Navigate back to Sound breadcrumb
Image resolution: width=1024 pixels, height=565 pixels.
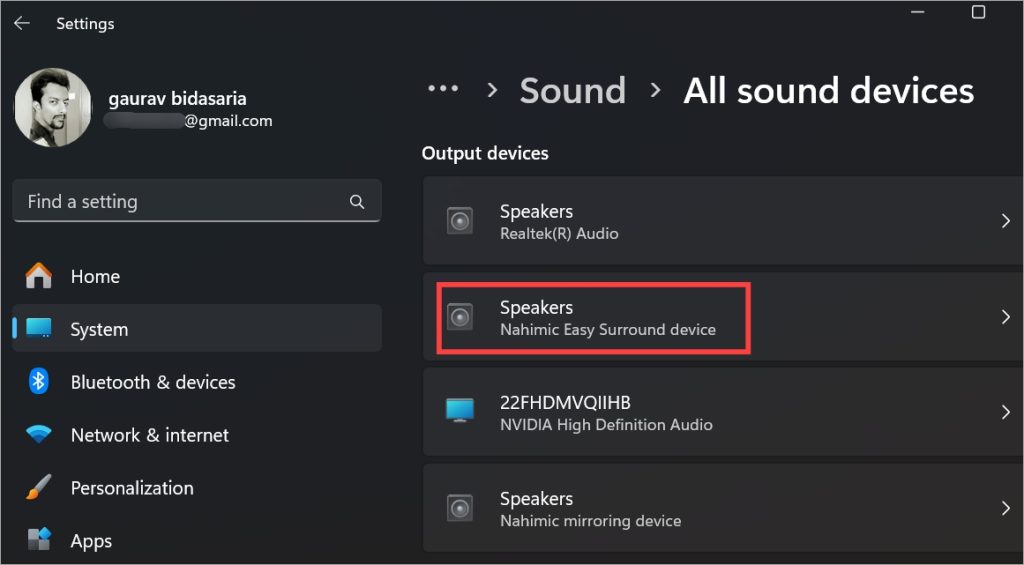[572, 91]
